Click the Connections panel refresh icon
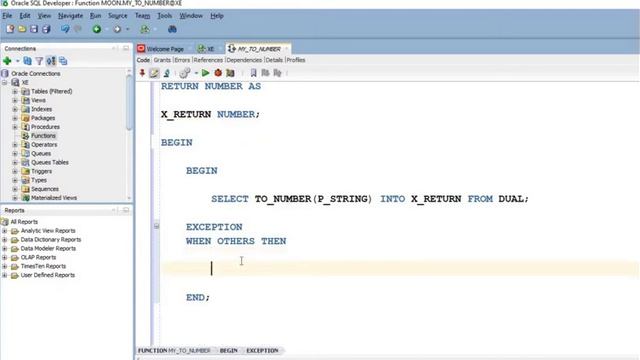640x360 pixels. point(27,61)
